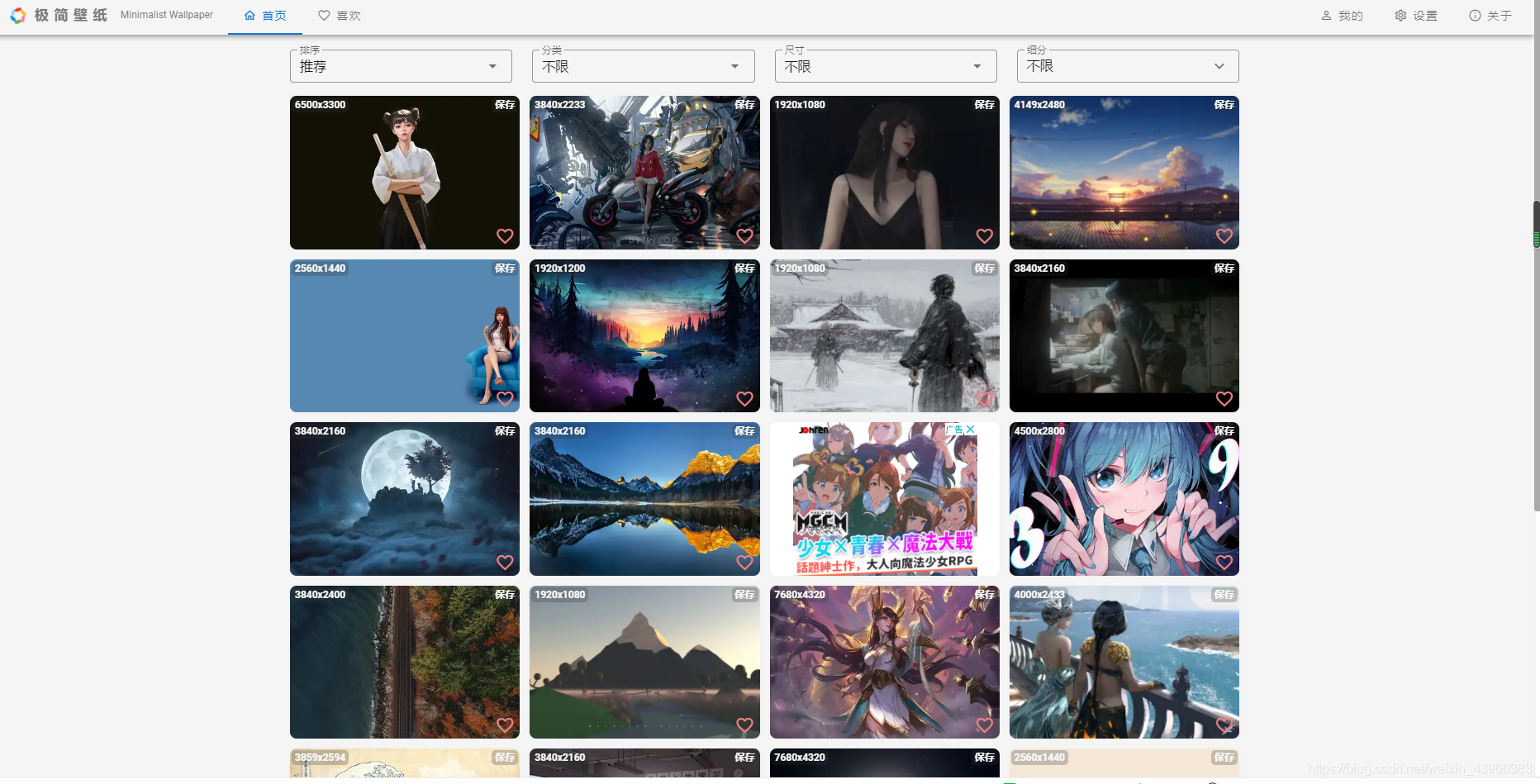The image size is (1540, 784).
Task: Like the 3840x2160 mountain lake wallpaper
Action: pos(744,563)
